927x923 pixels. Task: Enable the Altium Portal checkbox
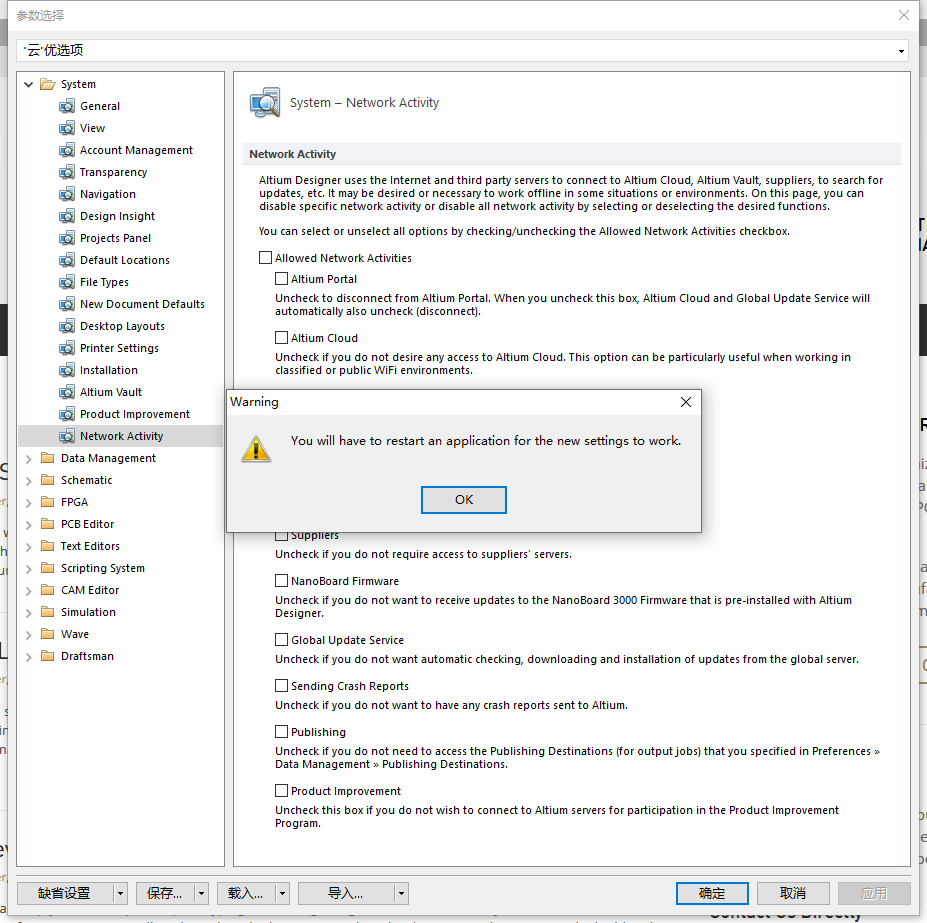281,278
